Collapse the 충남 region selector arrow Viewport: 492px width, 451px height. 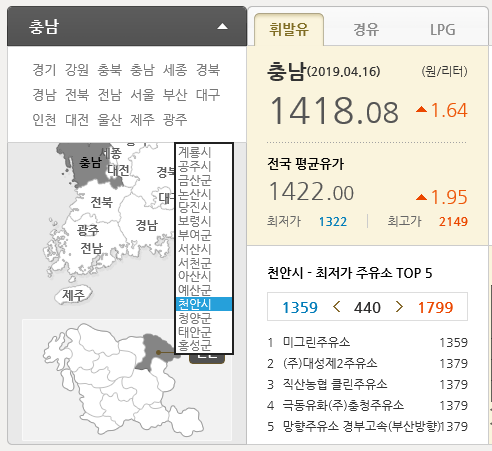click(222, 27)
